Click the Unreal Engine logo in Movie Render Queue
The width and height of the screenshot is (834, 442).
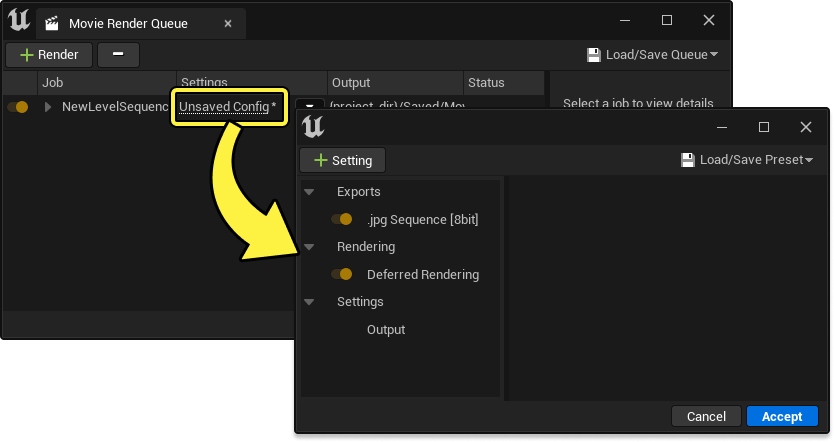[18, 22]
